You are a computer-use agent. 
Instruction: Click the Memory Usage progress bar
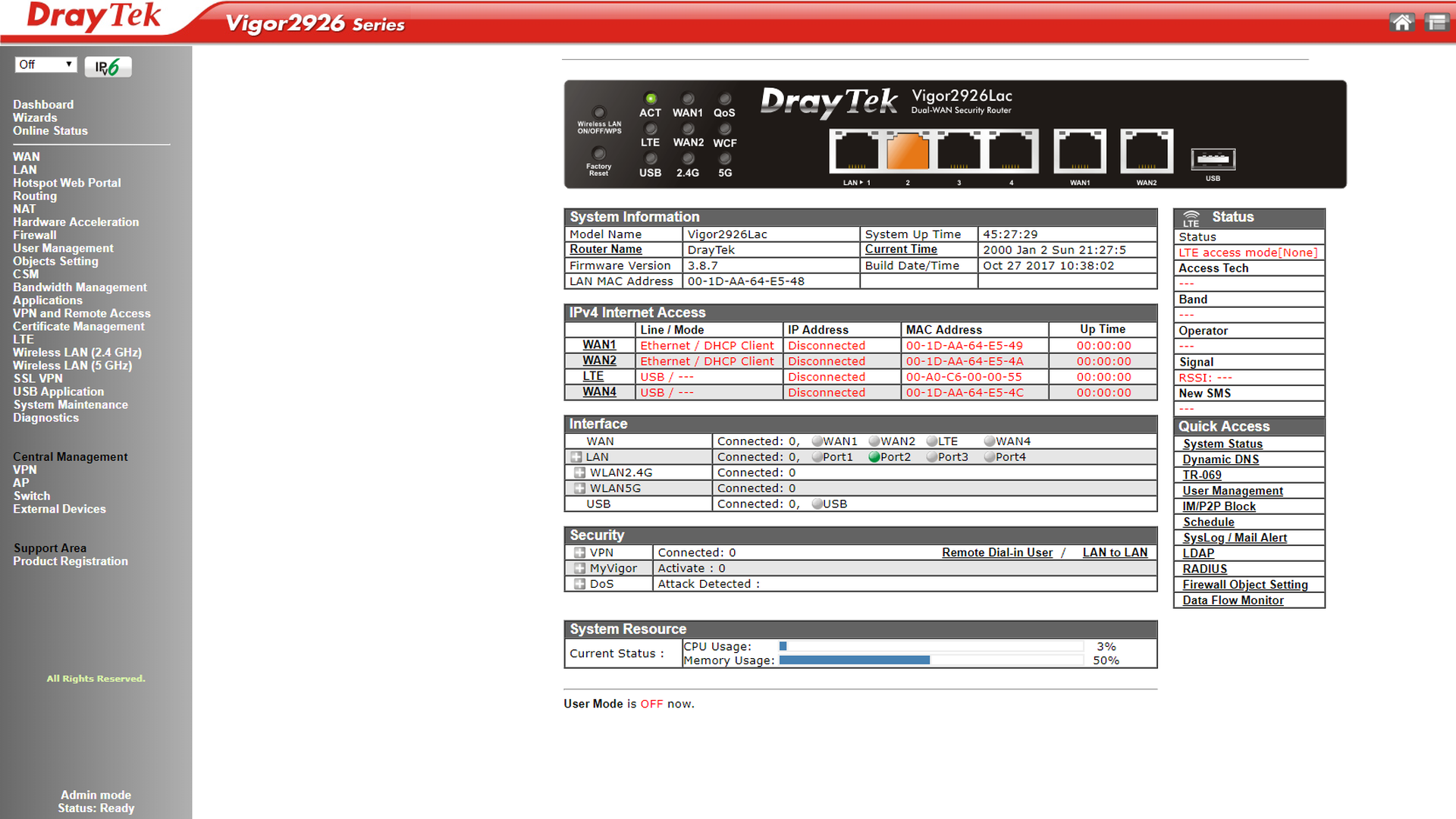930,661
